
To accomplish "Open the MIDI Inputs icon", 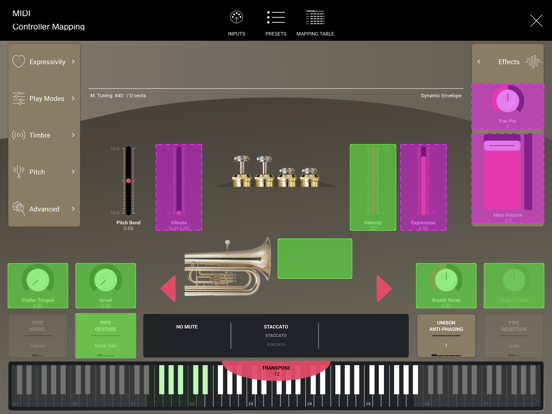I will [236, 17].
